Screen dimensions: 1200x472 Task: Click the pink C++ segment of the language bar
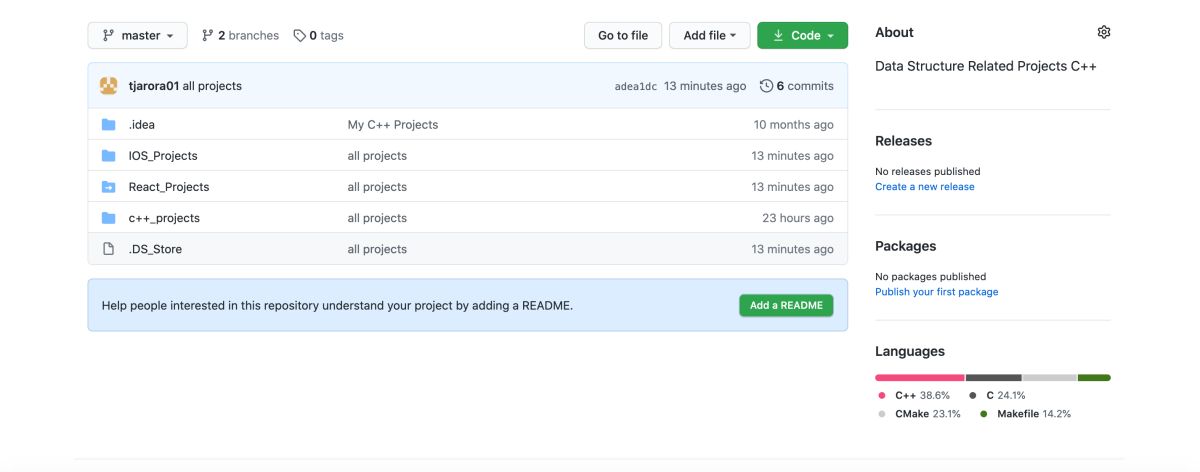click(919, 378)
